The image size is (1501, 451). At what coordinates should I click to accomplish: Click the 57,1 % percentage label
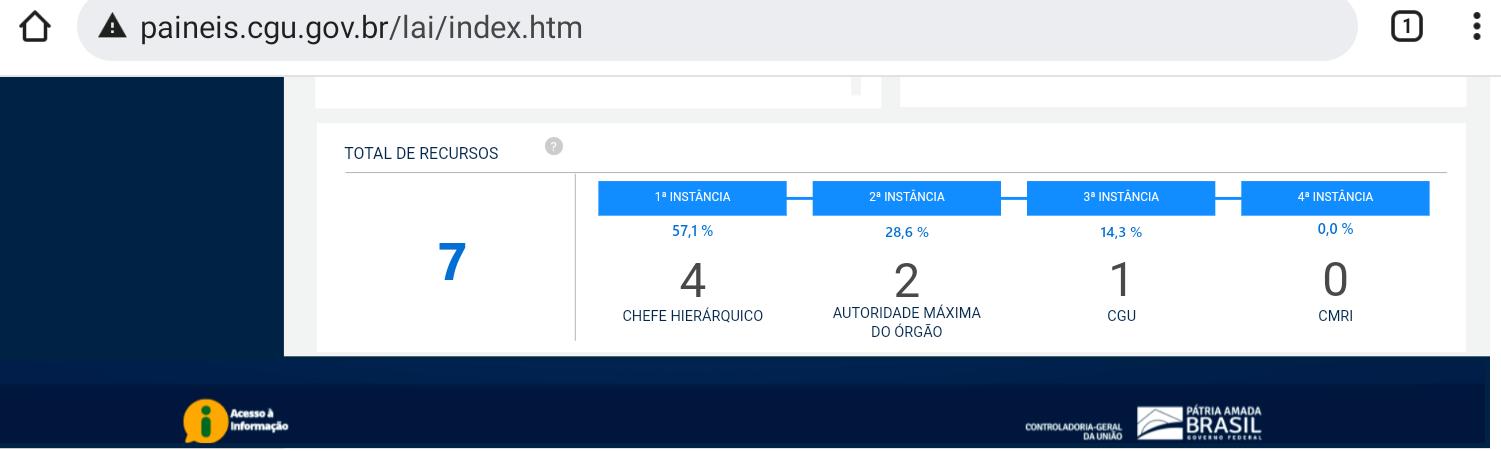tap(692, 231)
